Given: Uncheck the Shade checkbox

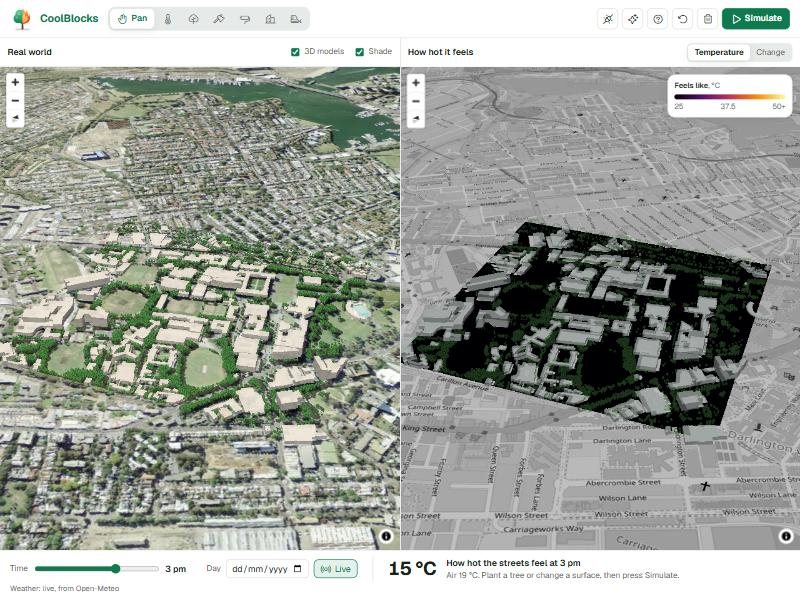Looking at the screenshot, I should (x=360, y=52).
